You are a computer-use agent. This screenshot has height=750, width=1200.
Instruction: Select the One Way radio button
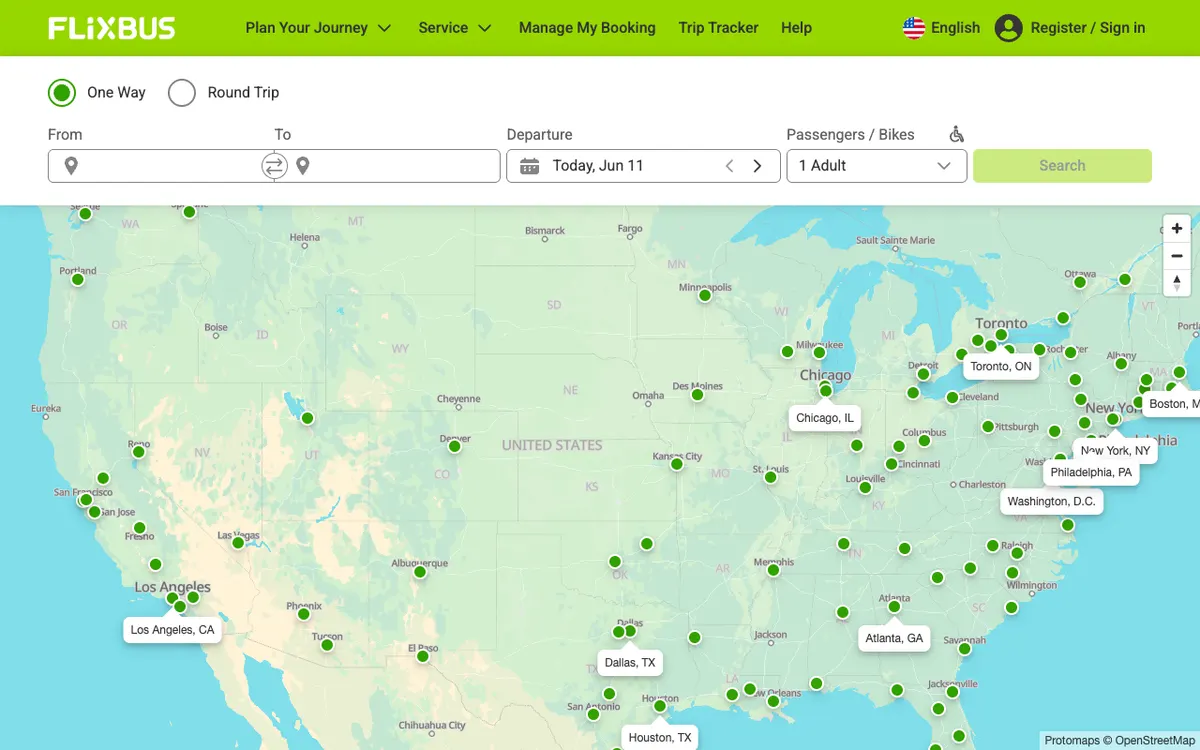click(x=62, y=93)
